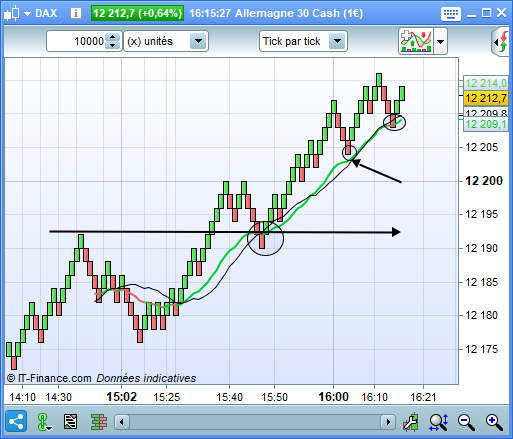Open the chart style candlestick icon
The height and width of the screenshot is (439, 513).
(x=11, y=14)
